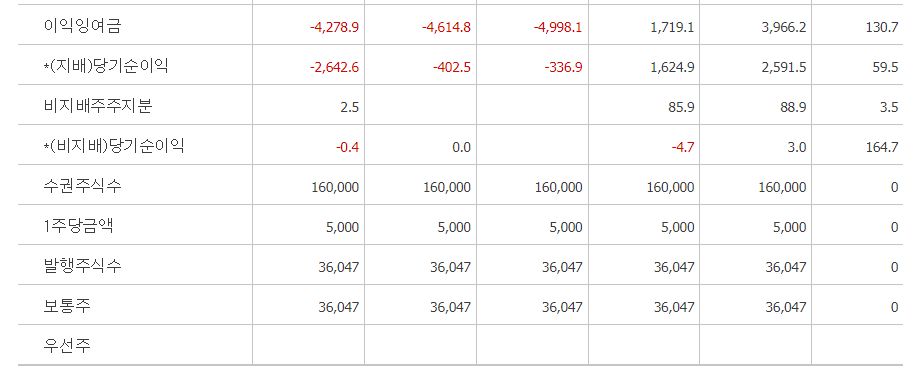Click the 비지배주주지분 row label
The height and width of the screenshot is (368, 920).
coord(98,106)
